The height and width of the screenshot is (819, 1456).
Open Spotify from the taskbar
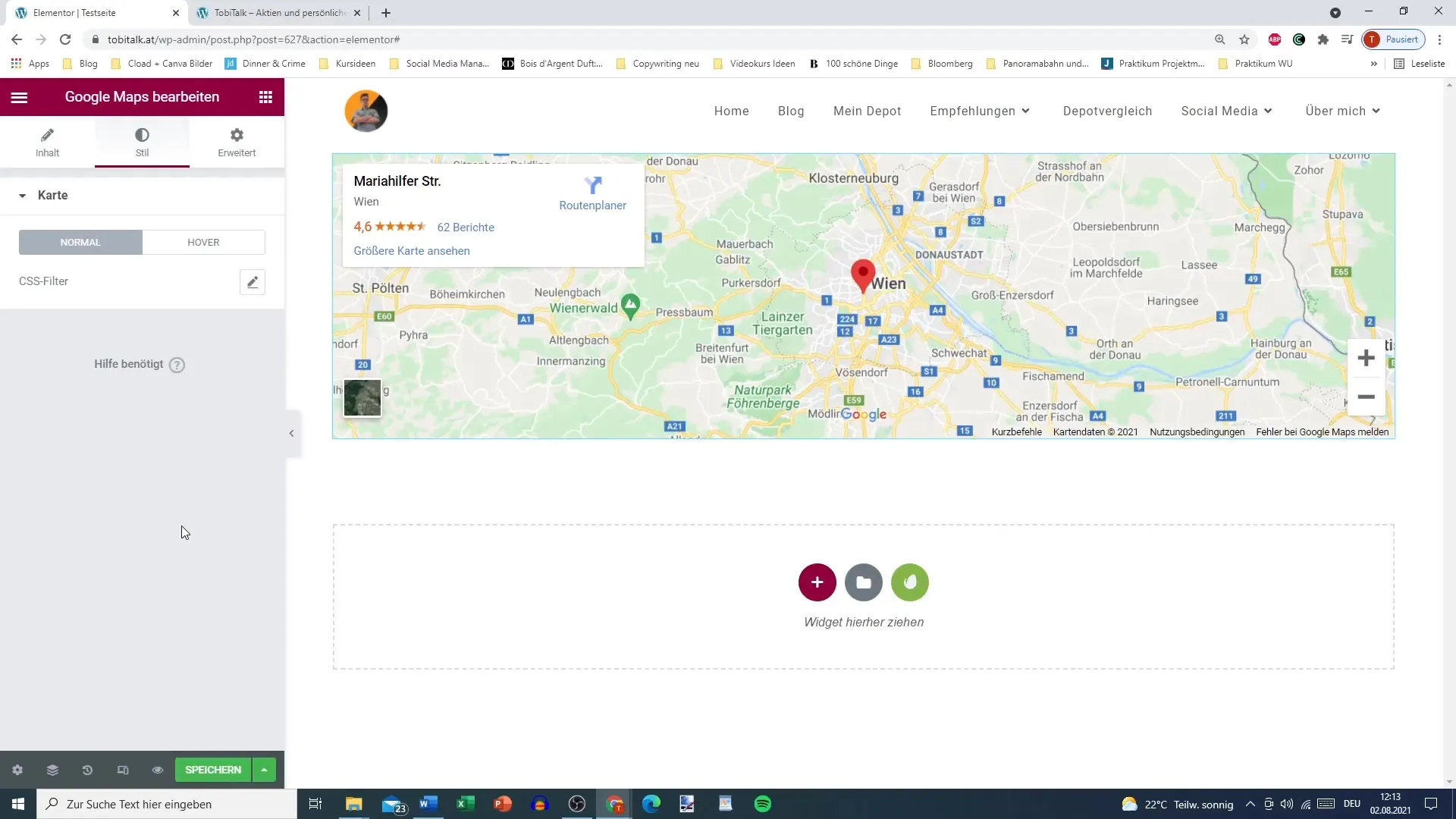(x=763, y=804)
